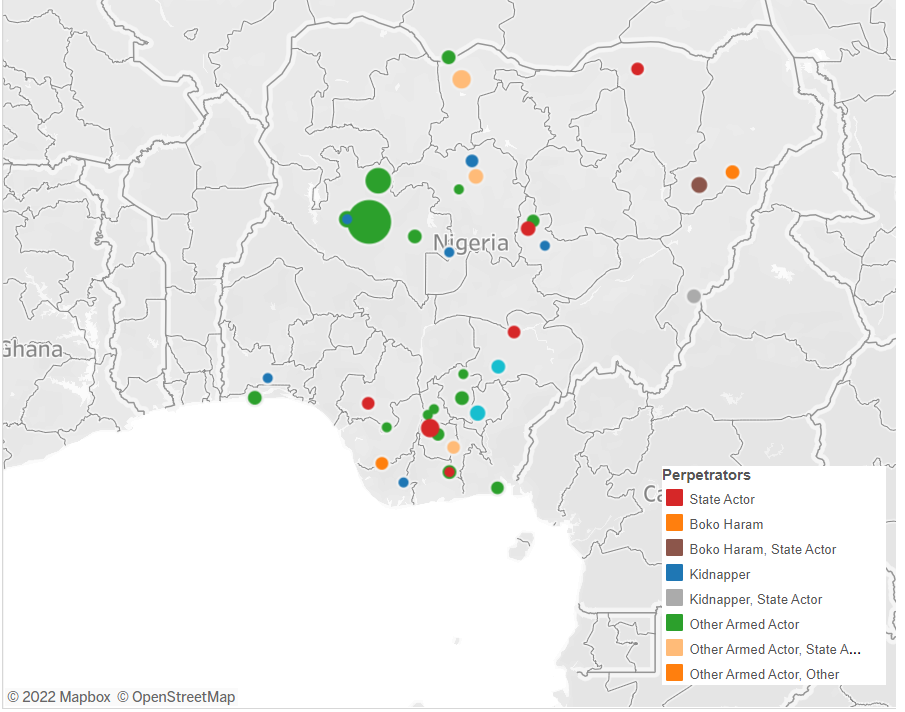Select the red State Actor marker near top right
Viewport: 905px width, 712px height.
[637, 68]
